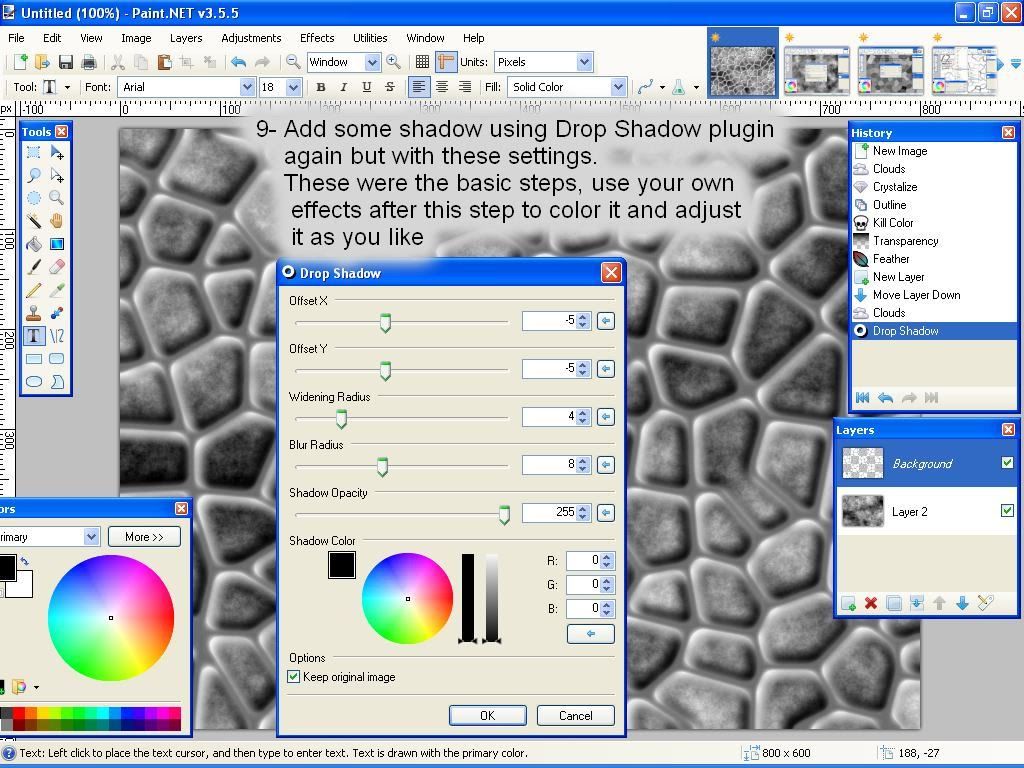Click the Zoom In magnifier in toolbar

tap(393, 62)
